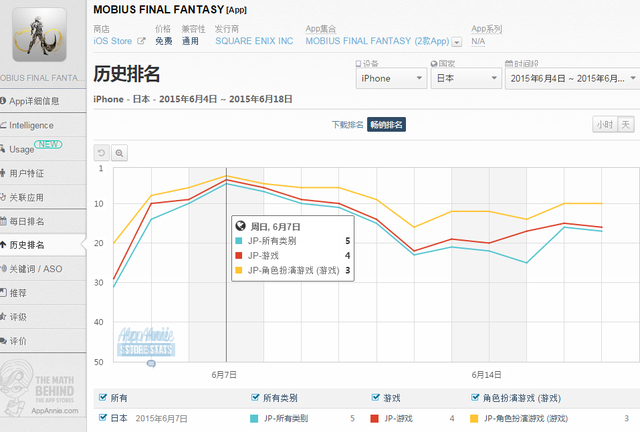Switch to the 下载排名 tab
Image resolution: width=640 pixels, height=432 pixels.
(346, 125)
